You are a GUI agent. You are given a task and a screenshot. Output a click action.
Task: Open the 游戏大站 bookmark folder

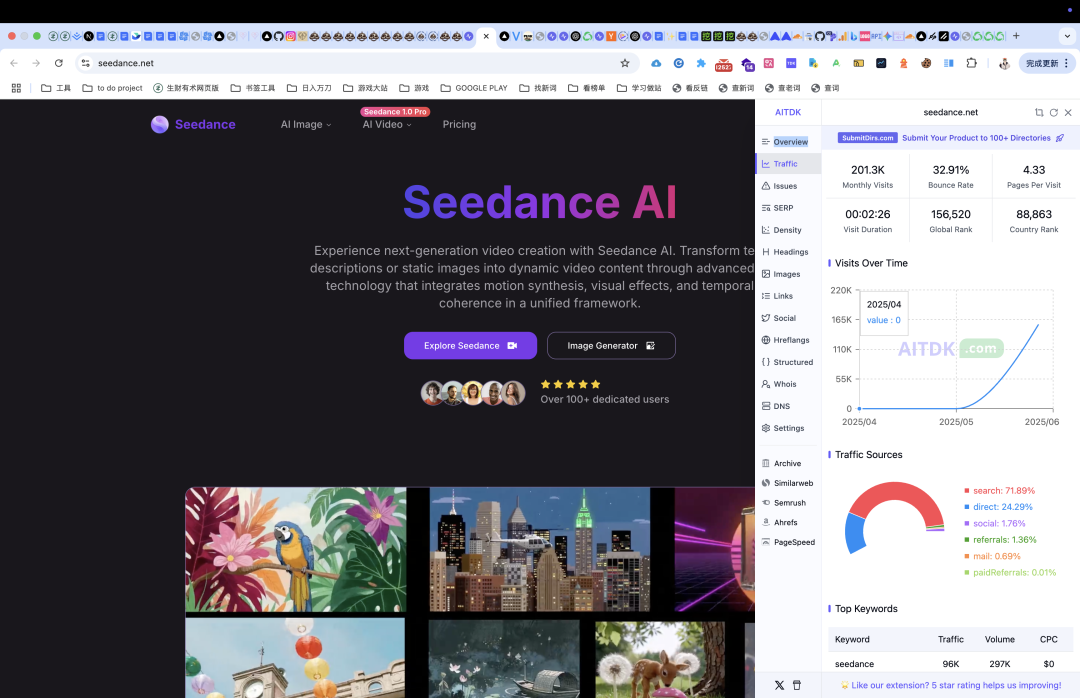365,88
